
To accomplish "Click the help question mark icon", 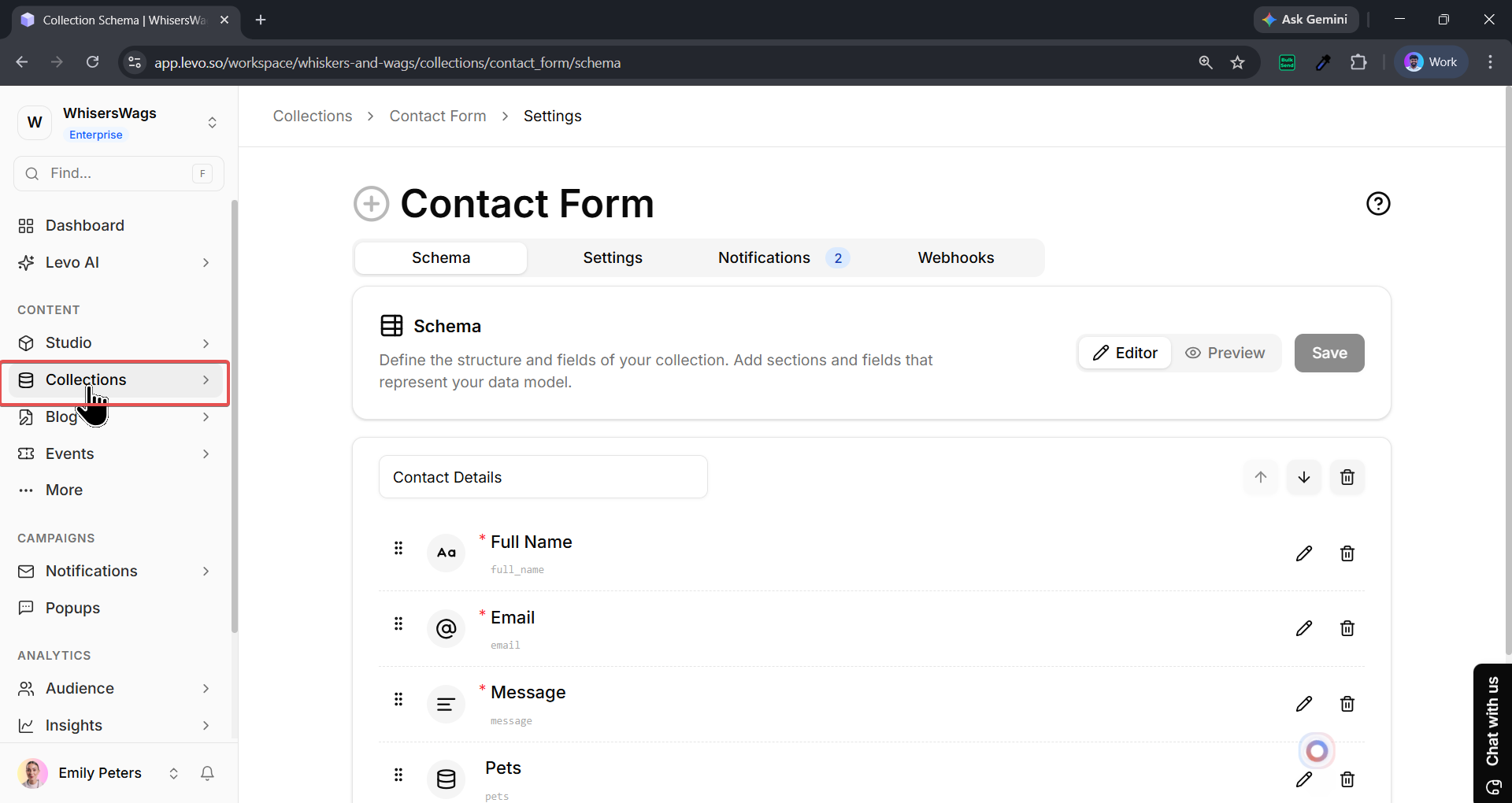I will [x=1378, y=204].
